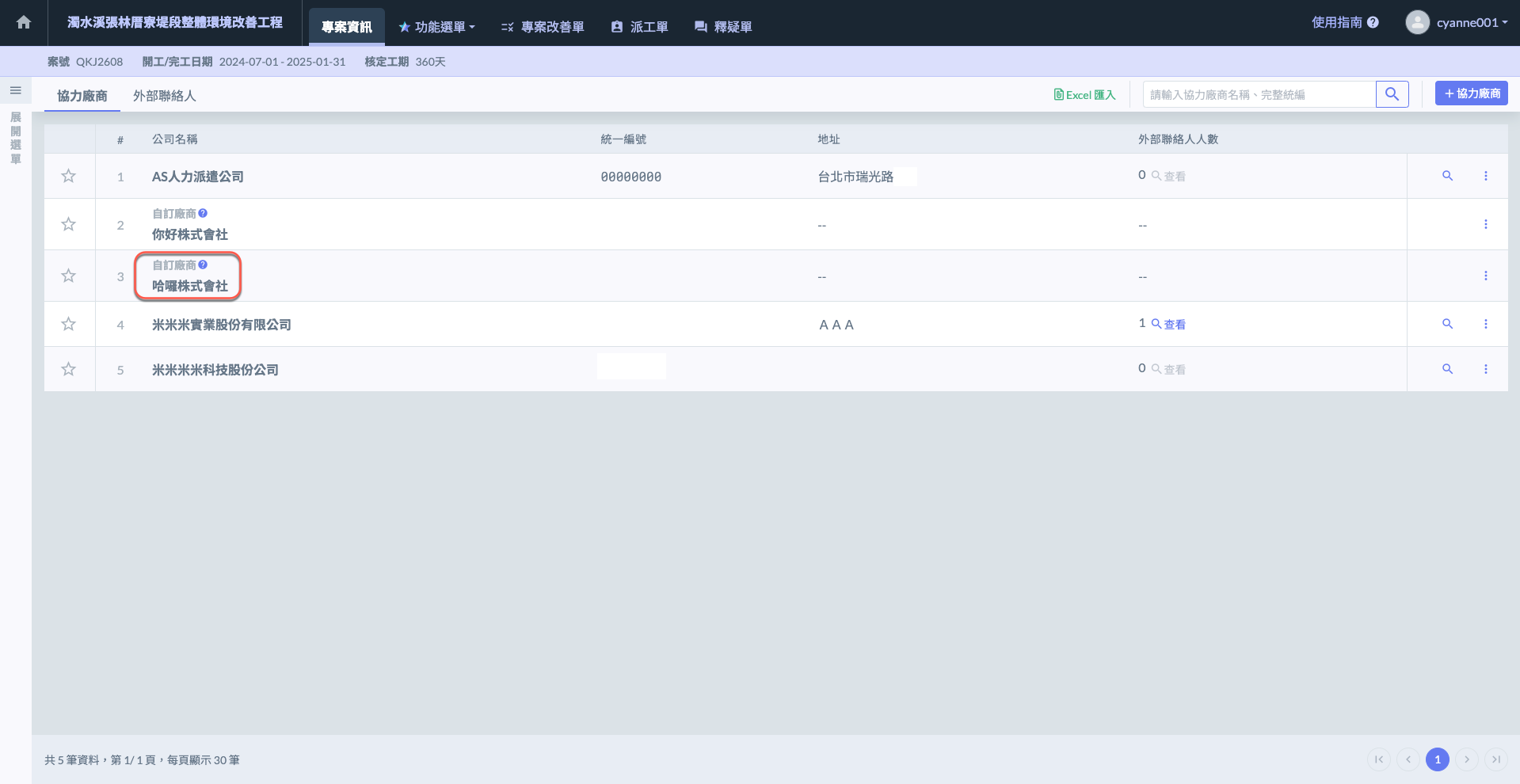Click help icon next to 自訂廠商 in row 2
1520x784 pixels.
203,213
